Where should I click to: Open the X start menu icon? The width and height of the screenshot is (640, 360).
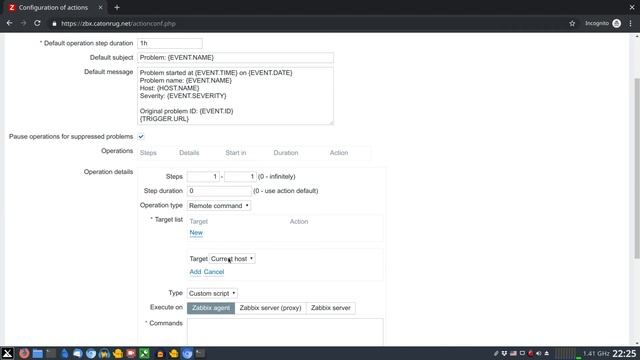(x=7, y=353)
